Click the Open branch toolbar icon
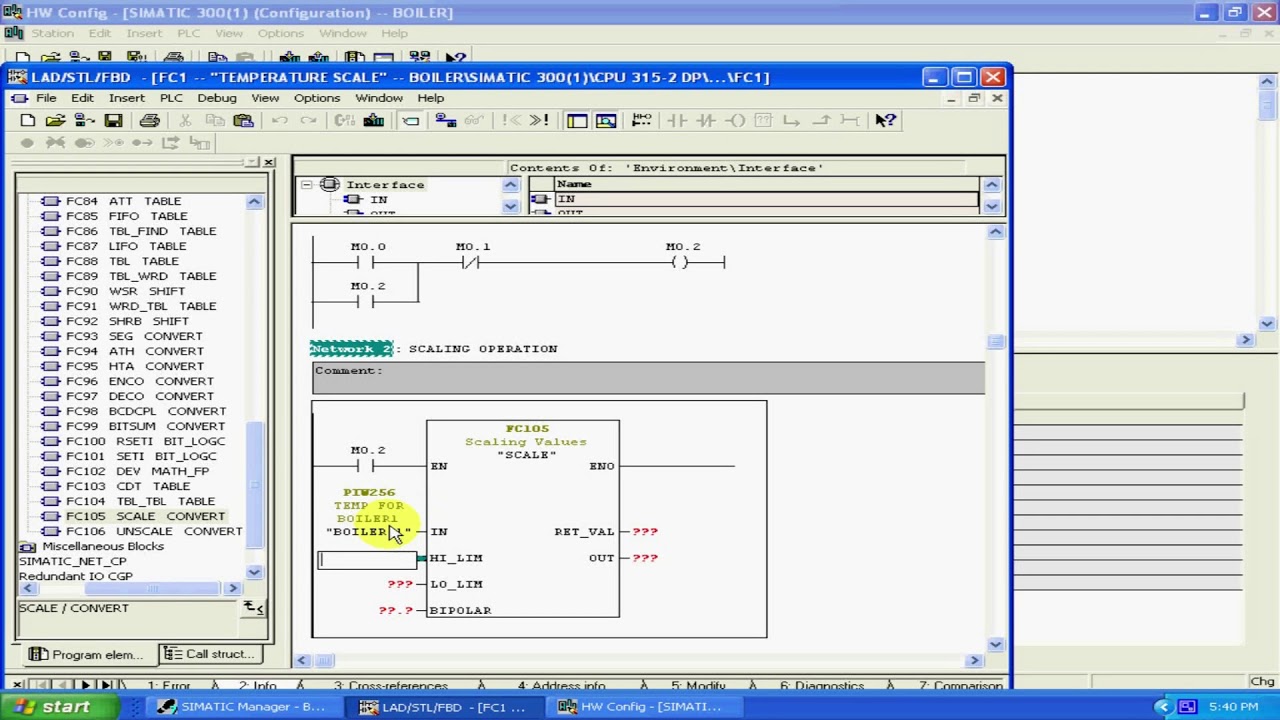1280x720 pixels. 791,120
